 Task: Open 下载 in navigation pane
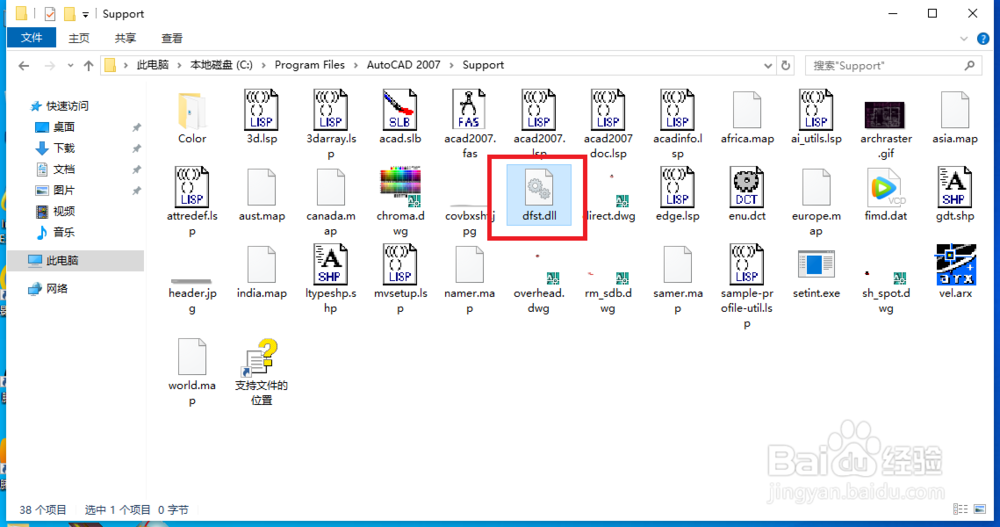point(64,148)
